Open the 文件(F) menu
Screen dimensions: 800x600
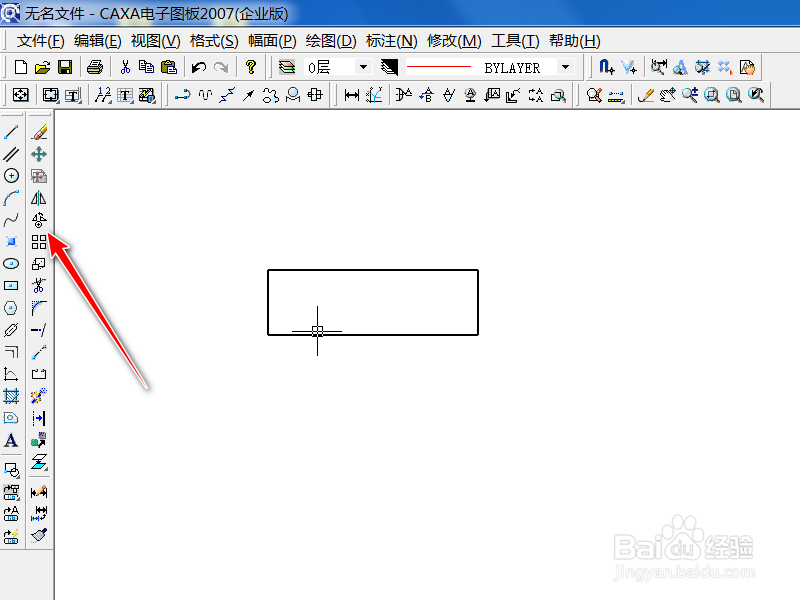(x=40, y=41)
